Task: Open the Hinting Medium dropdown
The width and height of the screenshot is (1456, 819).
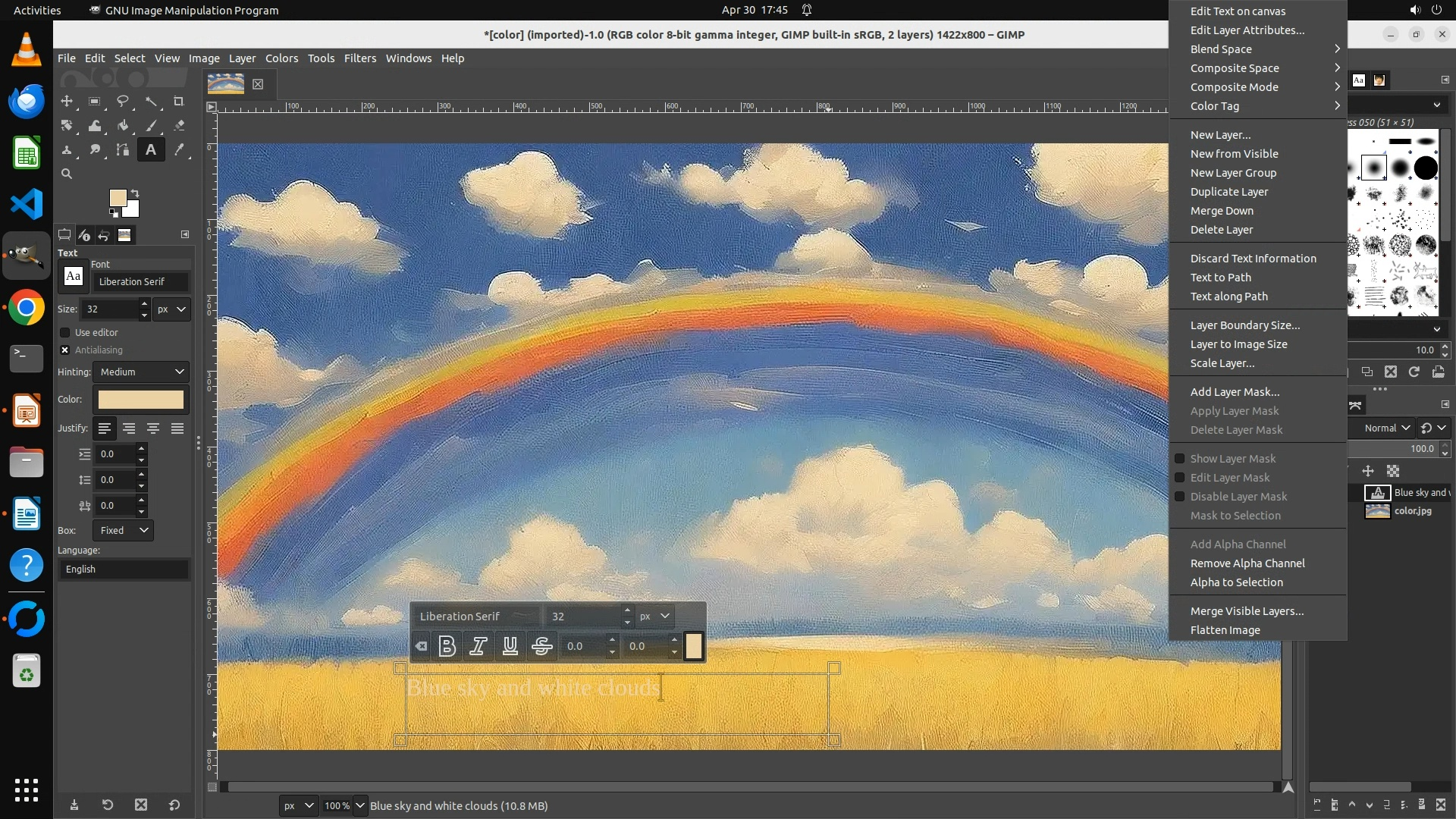Action: (142, 372)
